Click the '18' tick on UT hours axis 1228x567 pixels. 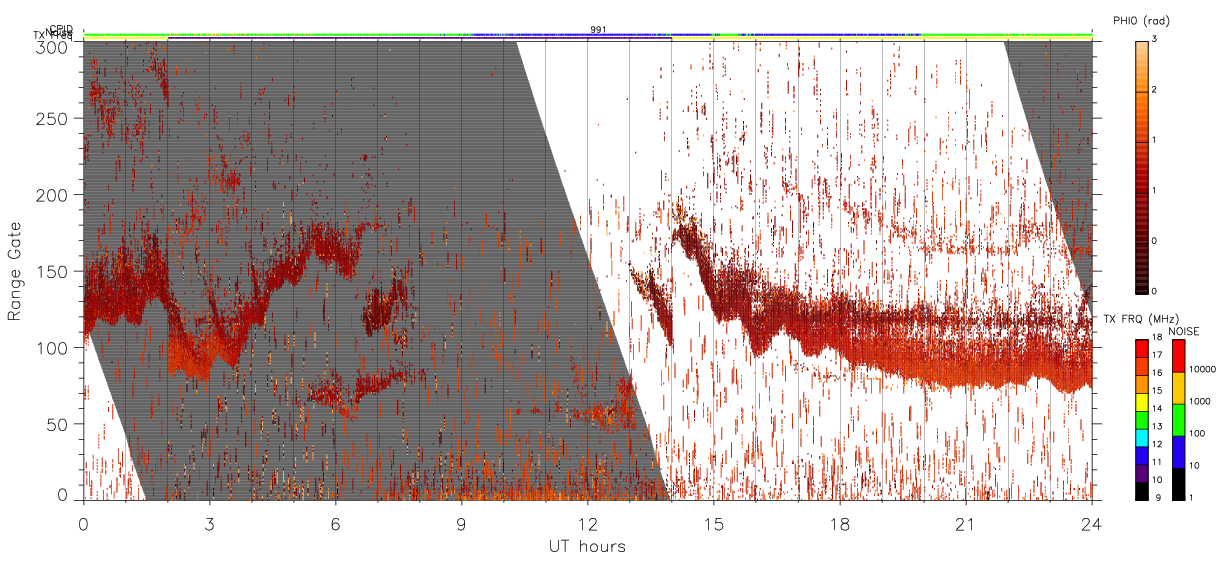[x=840, y=524]
